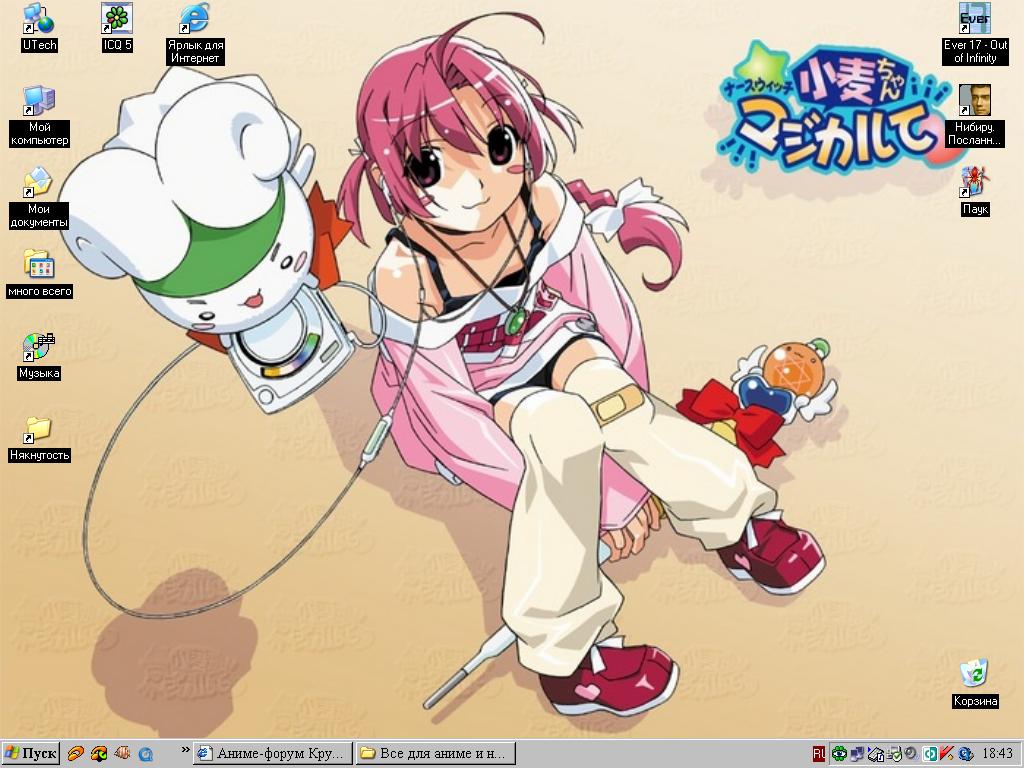Open the speaker volume tray icon

912,754
